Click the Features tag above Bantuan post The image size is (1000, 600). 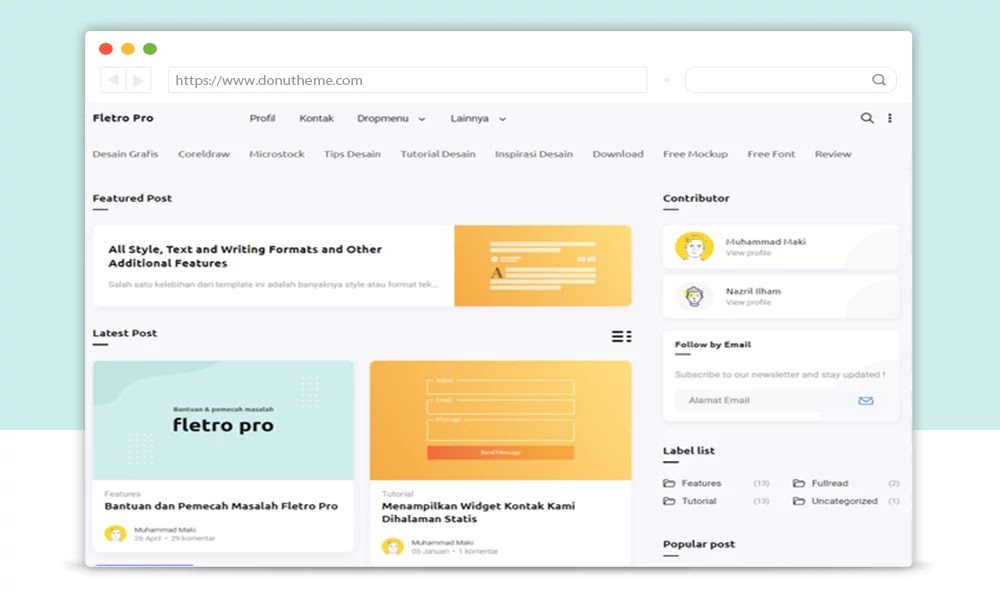(x=122, y=494)
